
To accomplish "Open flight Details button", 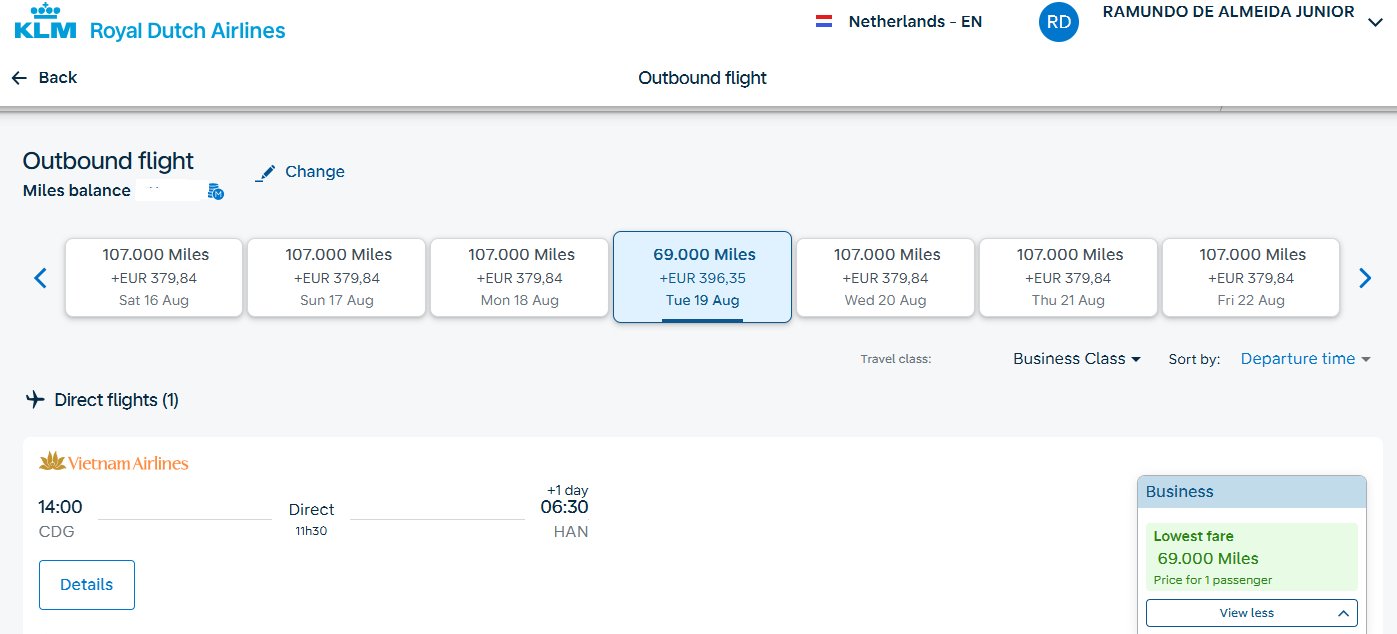I will (87, 585).
